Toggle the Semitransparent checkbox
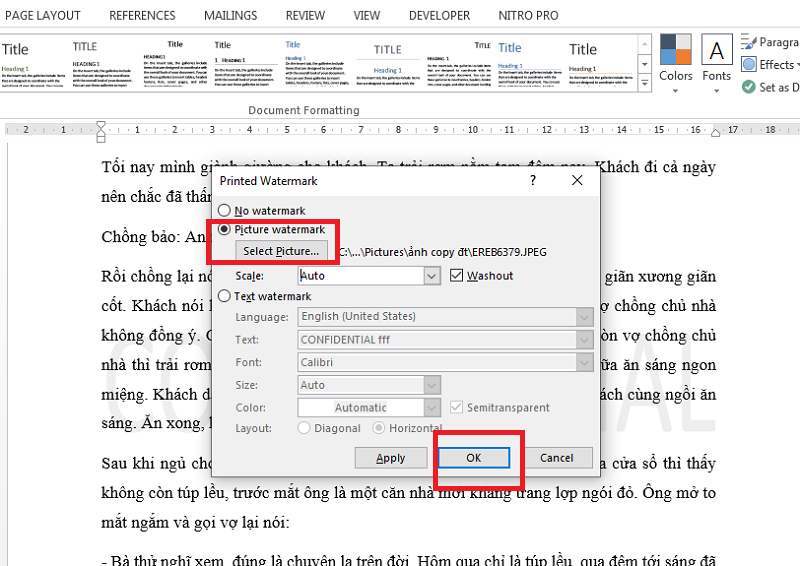The width and height of the screenshot is (800, 566). pyautogui.click(x=456, y=407)
